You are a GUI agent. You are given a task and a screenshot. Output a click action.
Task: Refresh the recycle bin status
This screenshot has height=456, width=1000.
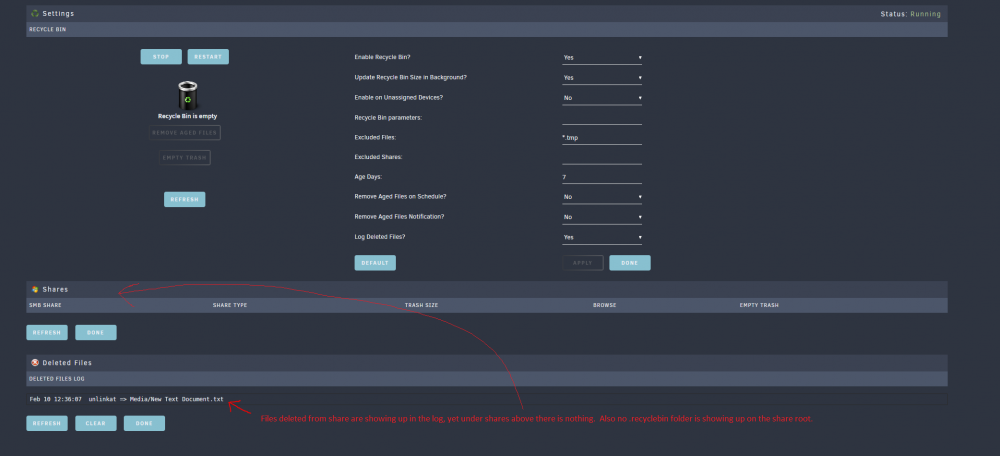pos(185,200)
